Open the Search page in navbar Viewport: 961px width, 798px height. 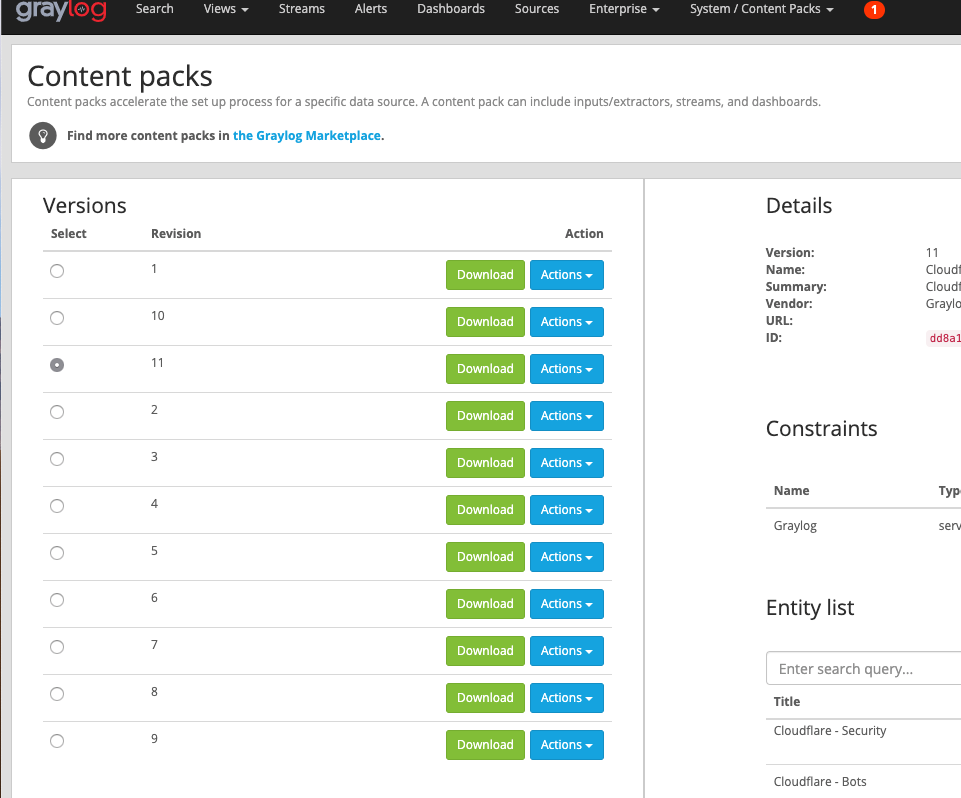(154, 9)
